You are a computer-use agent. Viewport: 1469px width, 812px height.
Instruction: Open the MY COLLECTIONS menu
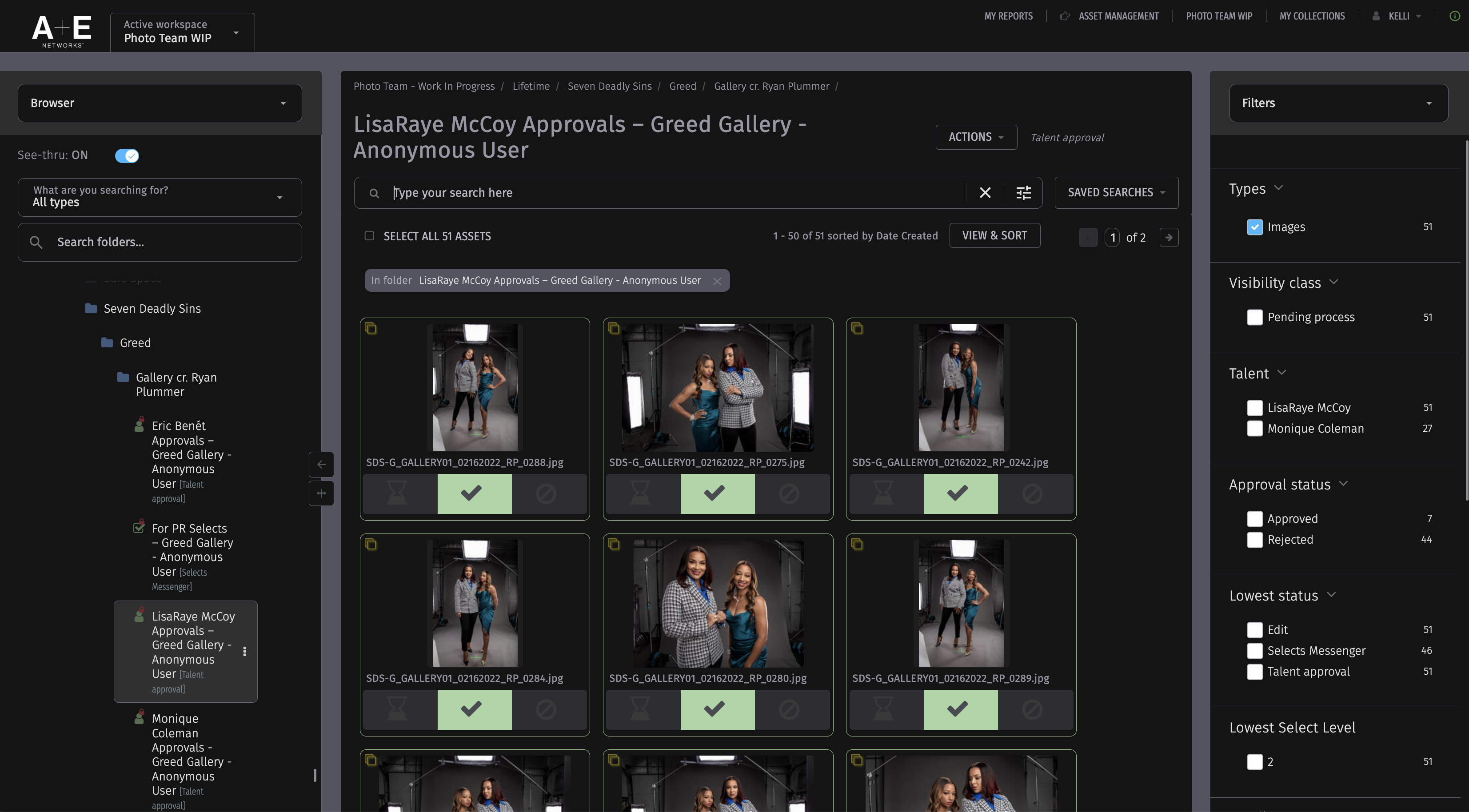(1312, 16)
